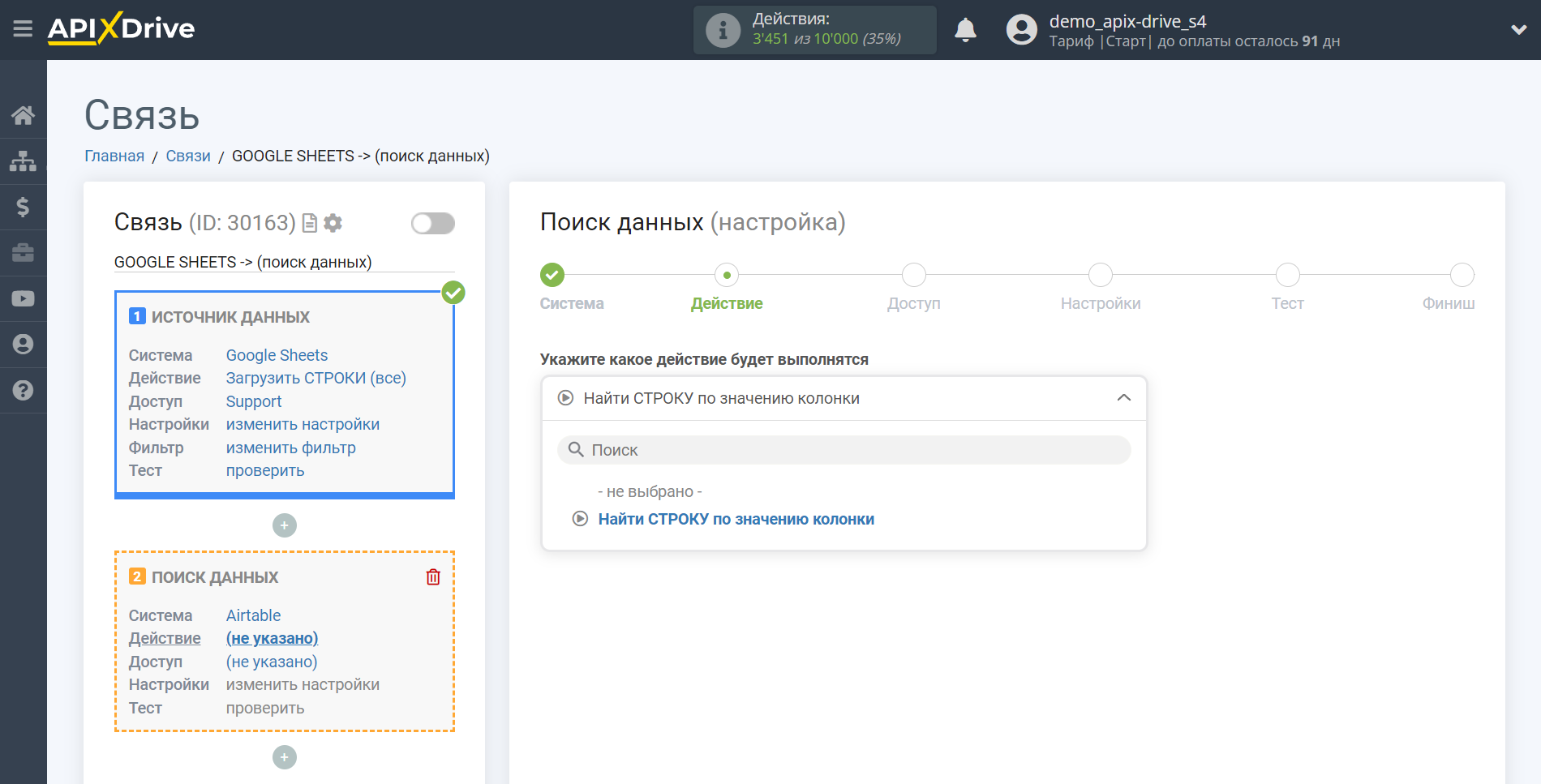This screenshot has width=1541, height=784.
Task: Go to the Действие step
Action: (727, 275)
